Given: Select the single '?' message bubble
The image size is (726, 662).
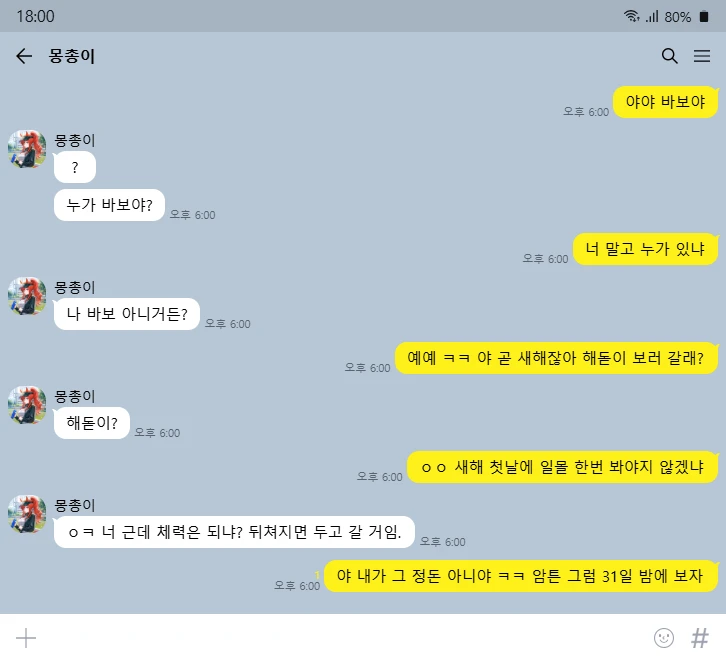Looking at the screenshot, I should 75,167.
